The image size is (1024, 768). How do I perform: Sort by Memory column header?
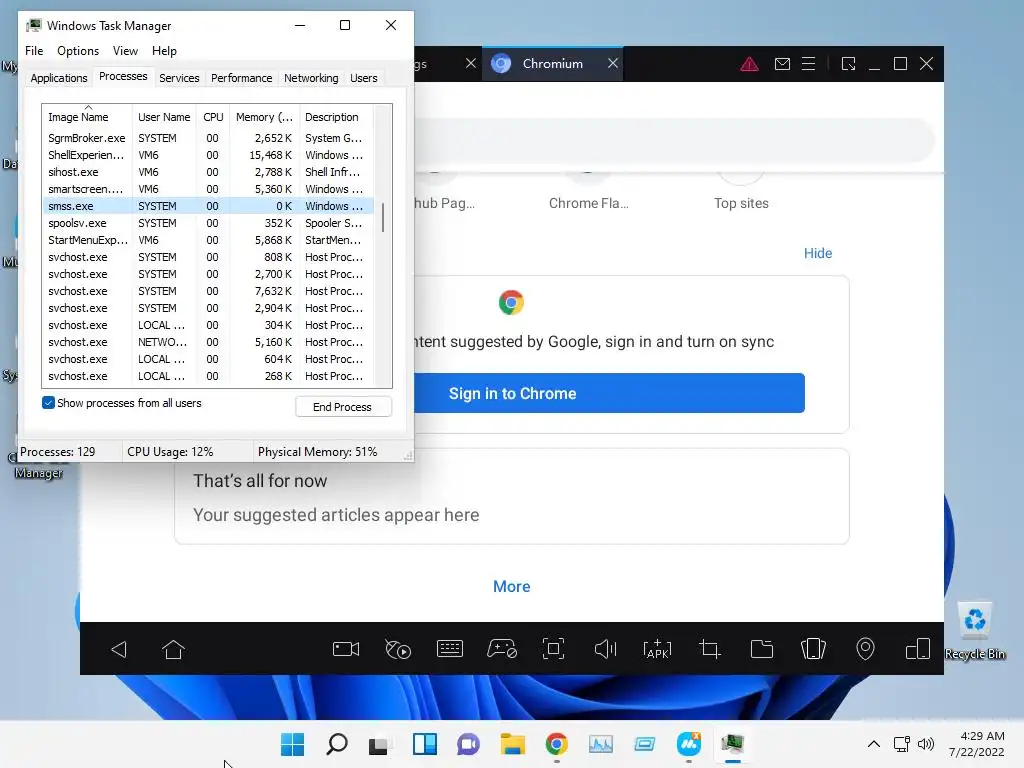point(264,117)
